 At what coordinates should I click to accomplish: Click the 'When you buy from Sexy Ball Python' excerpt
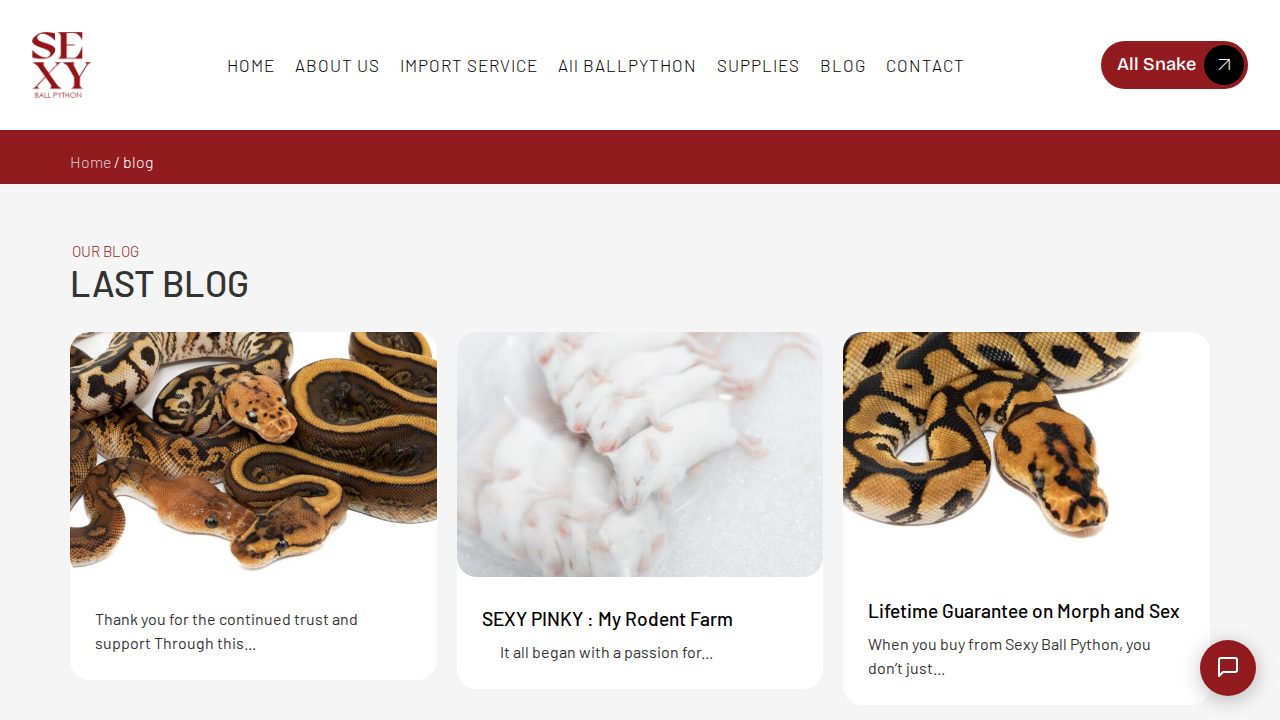(1009, 657)
